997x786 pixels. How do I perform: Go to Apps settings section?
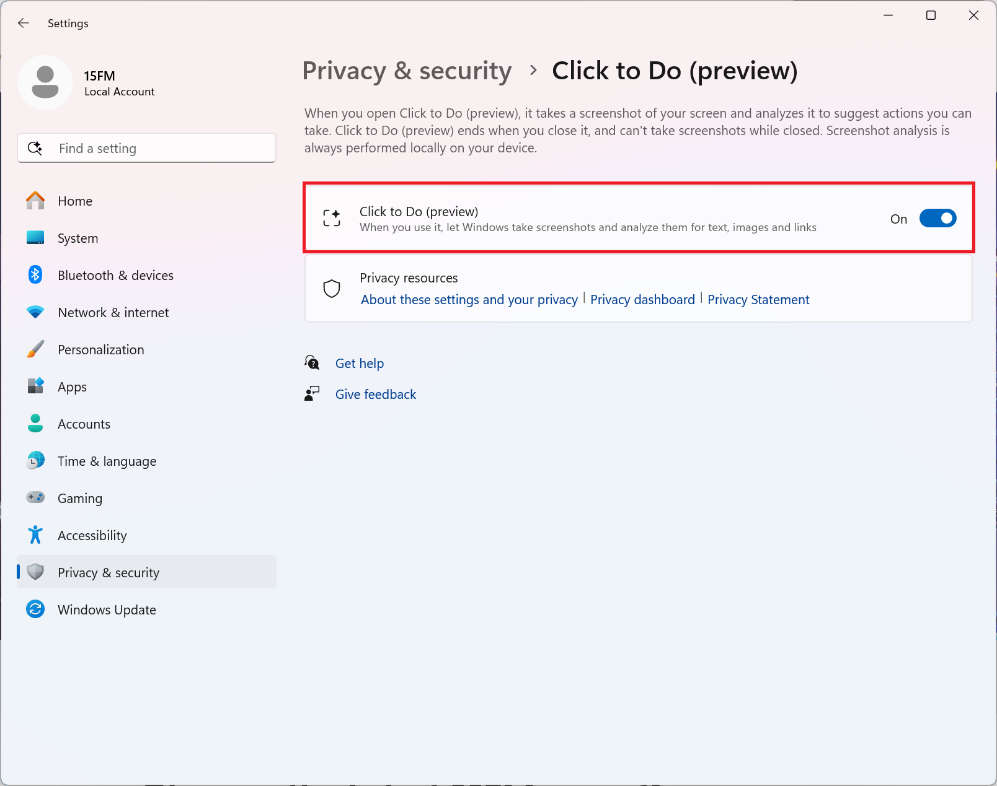coord(72,387)
